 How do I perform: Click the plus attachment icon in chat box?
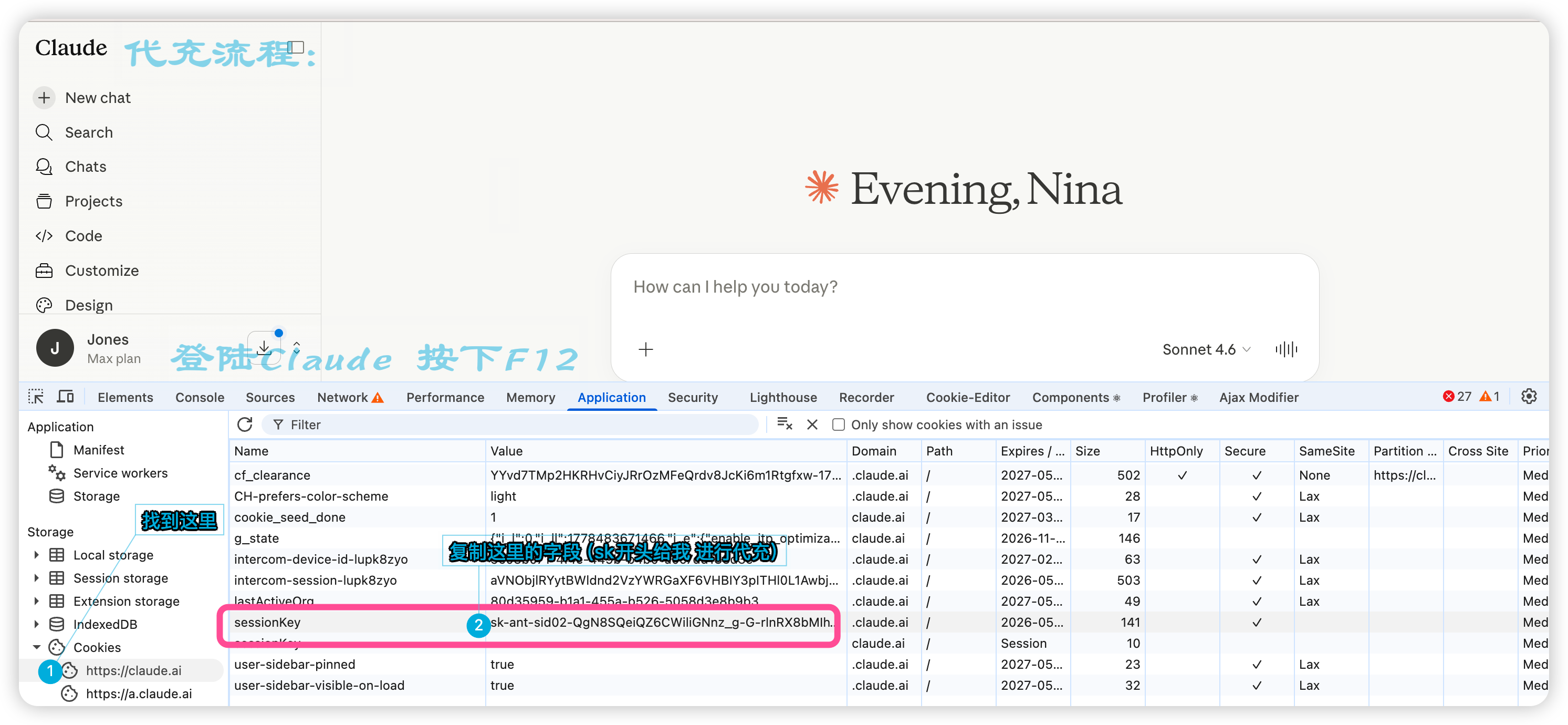[645, 349]
